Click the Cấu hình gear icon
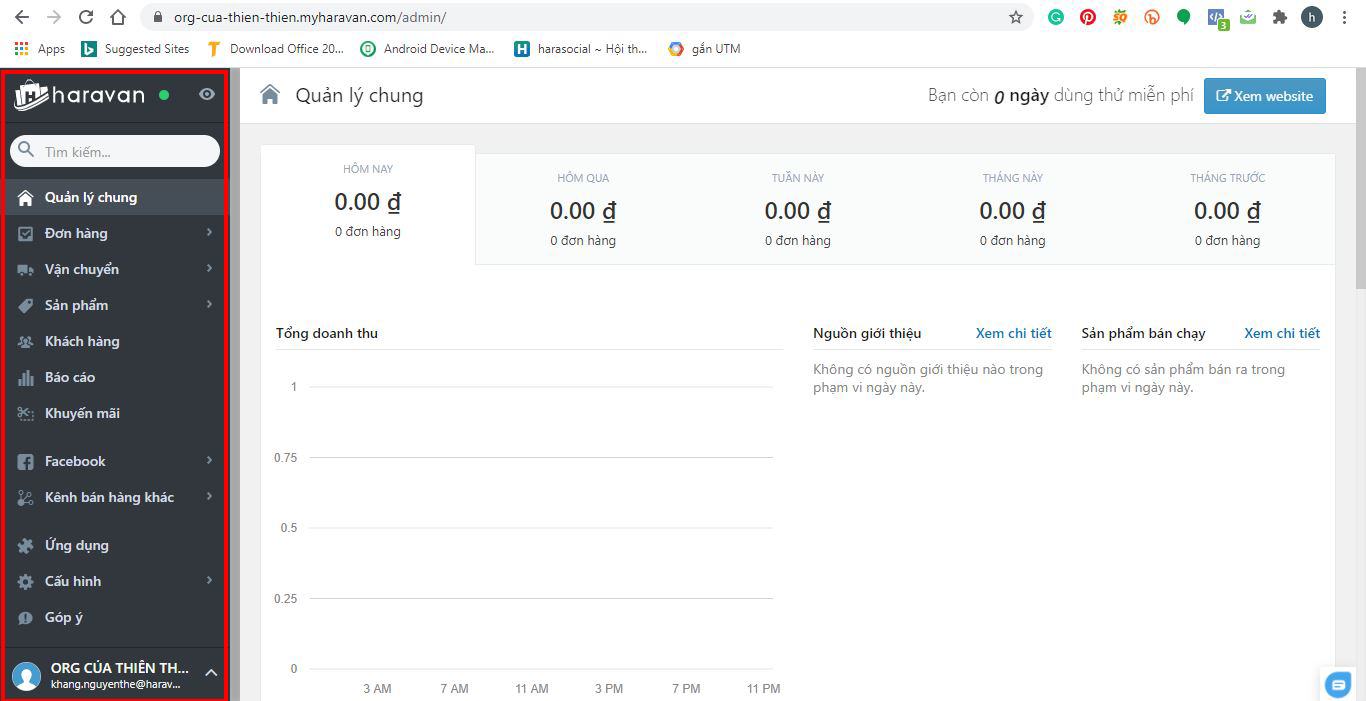Screen dimensions: 1366x701 point(26,581)
